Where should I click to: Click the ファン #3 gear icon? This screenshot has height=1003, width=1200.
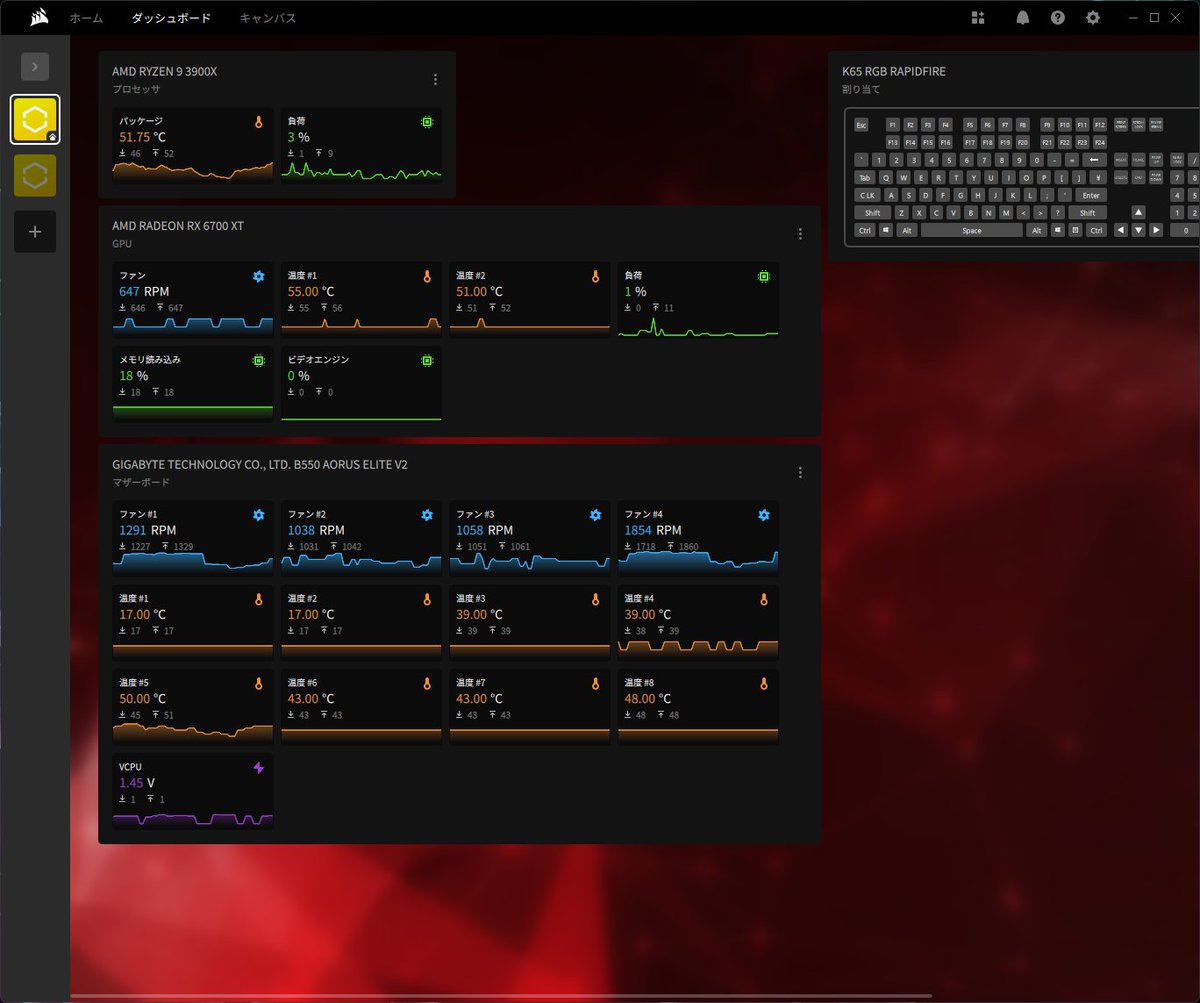coord(595,515)
